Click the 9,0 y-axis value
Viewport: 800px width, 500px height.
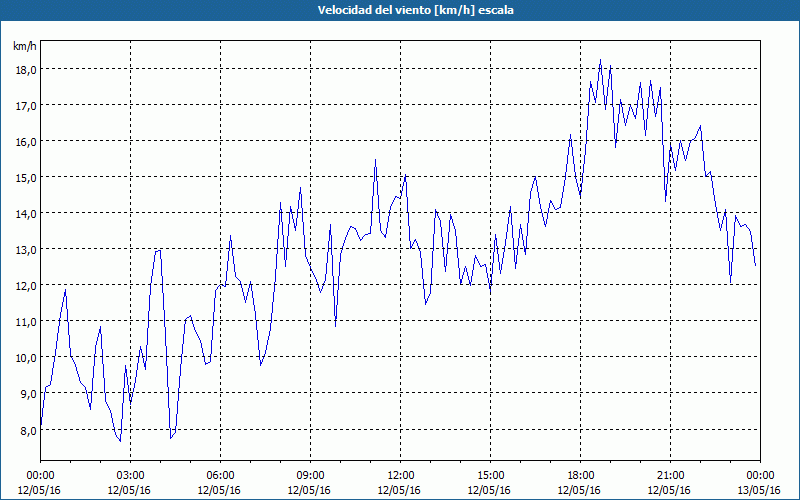(28, 394)
